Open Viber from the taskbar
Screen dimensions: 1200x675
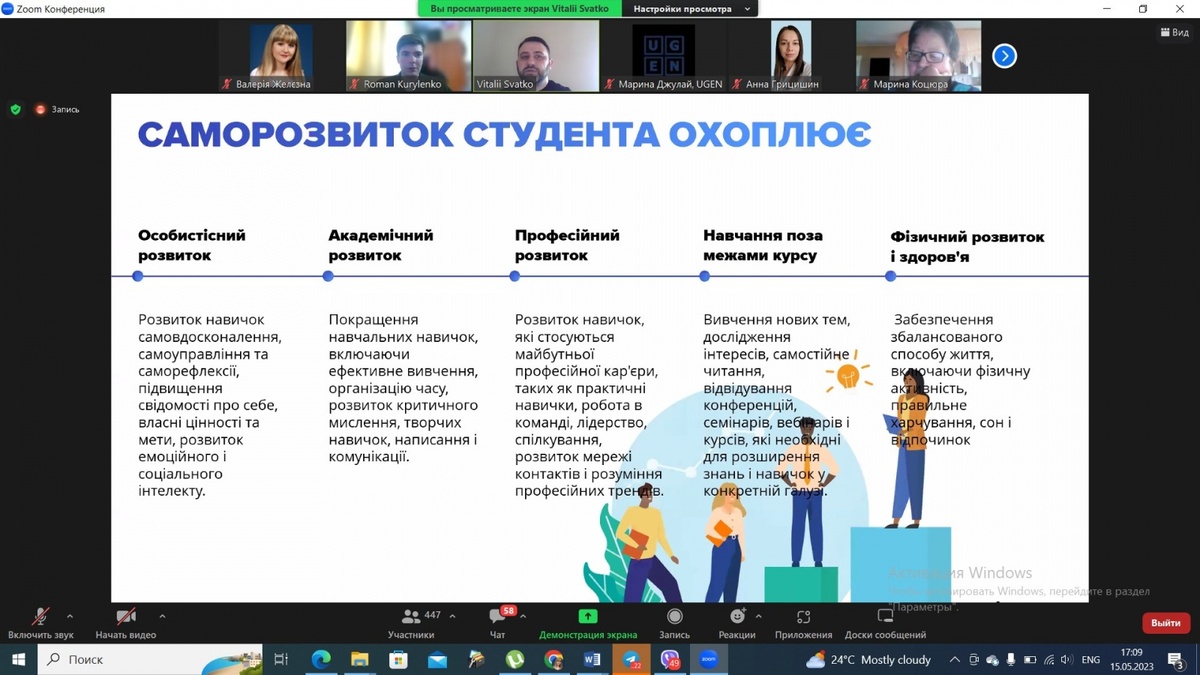point(670,659)
